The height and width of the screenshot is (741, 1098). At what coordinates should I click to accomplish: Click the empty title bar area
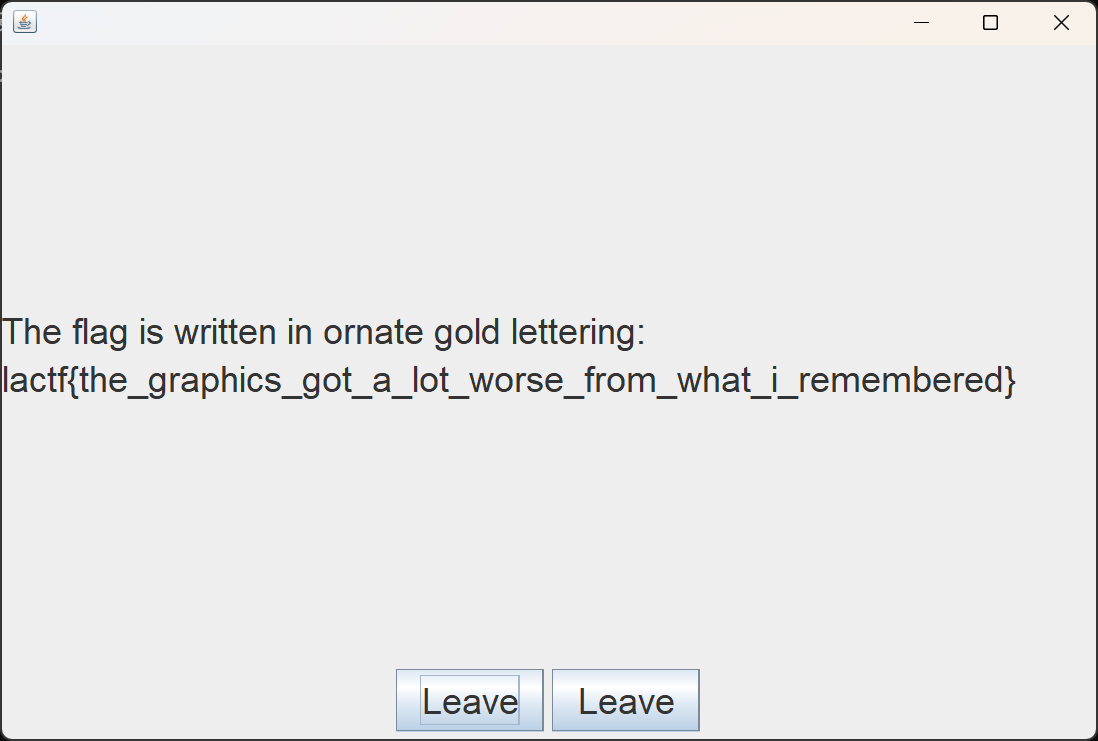pos(462,22)
